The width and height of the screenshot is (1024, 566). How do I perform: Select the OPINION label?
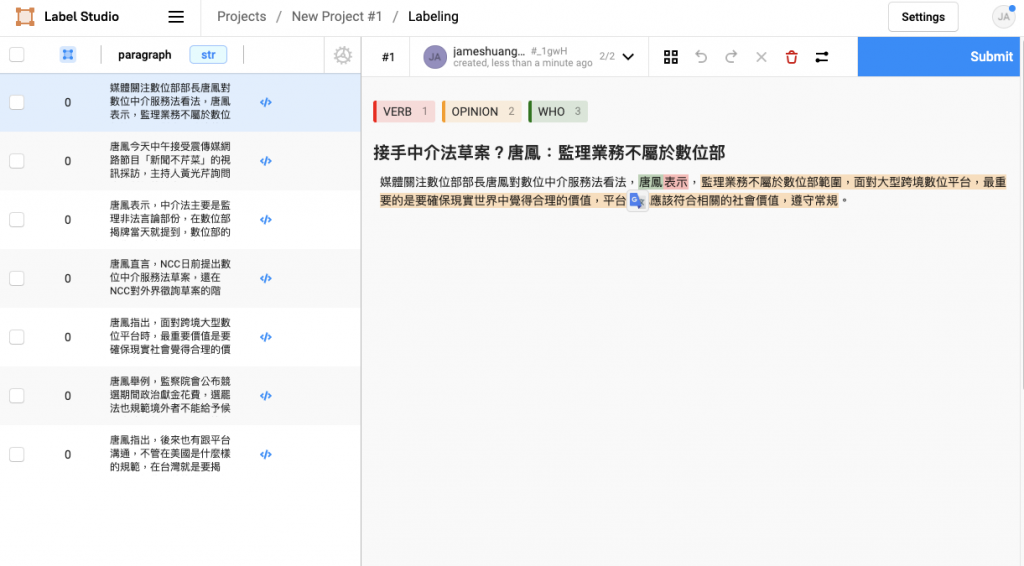(482, 112)
